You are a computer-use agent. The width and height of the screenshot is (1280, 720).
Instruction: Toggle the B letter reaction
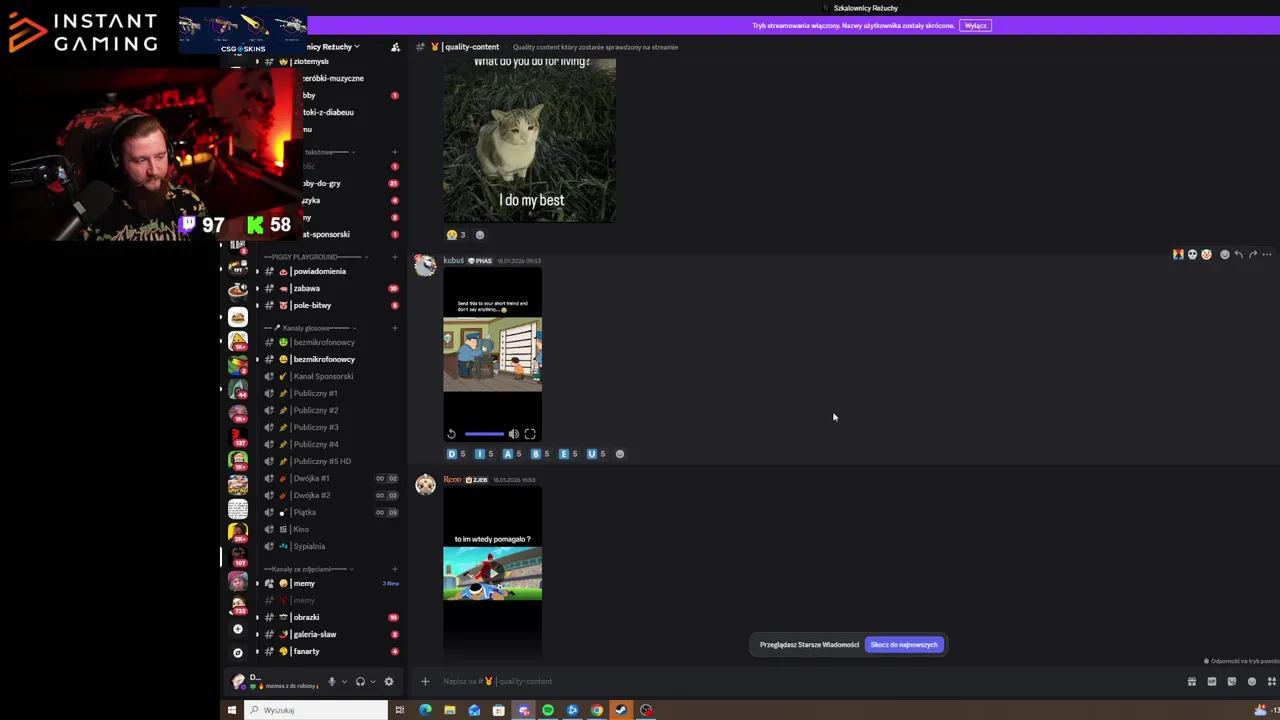540,454
